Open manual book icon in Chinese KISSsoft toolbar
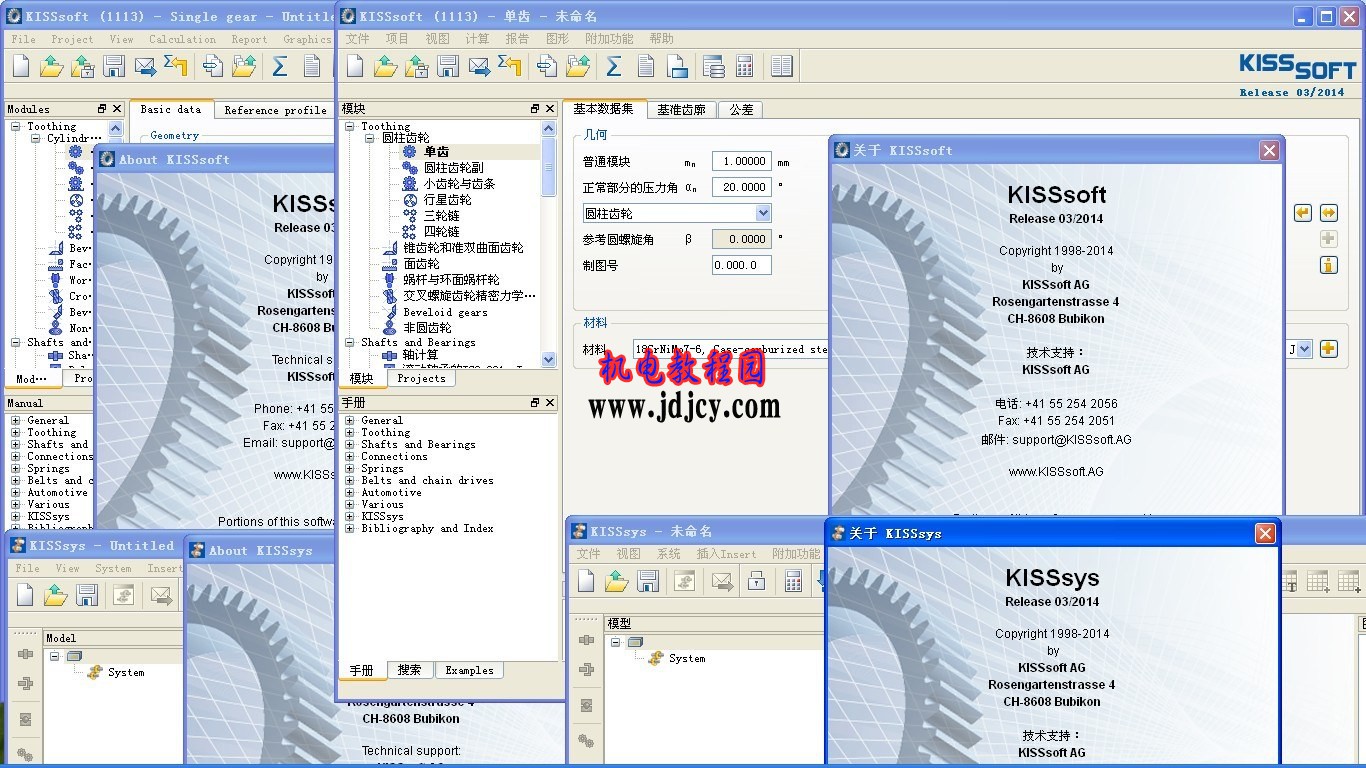The image size is (1366, 768). [782, 67]
